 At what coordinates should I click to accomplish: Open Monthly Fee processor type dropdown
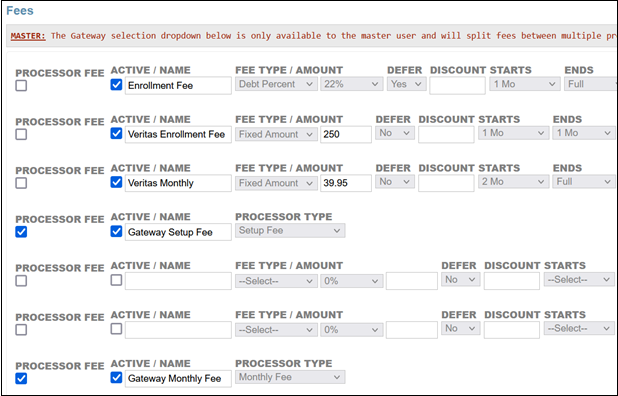[x=290, y=377]
